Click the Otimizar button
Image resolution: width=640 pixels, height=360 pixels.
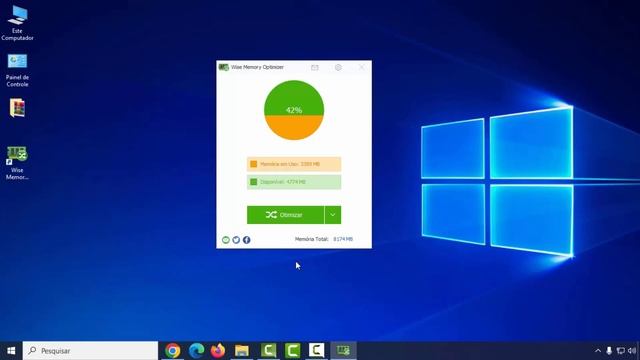[x=285, y=215]
